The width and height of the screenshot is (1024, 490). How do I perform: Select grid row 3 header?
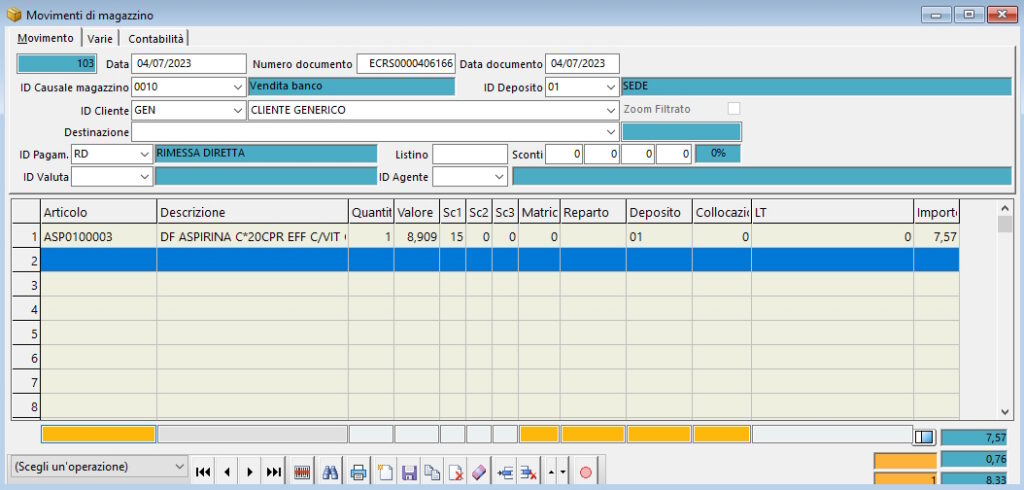point(26,285)
